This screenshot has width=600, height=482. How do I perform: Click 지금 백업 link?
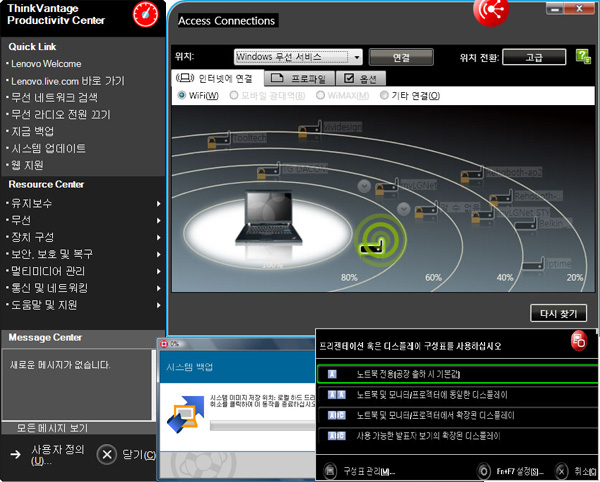click(33, 131)
